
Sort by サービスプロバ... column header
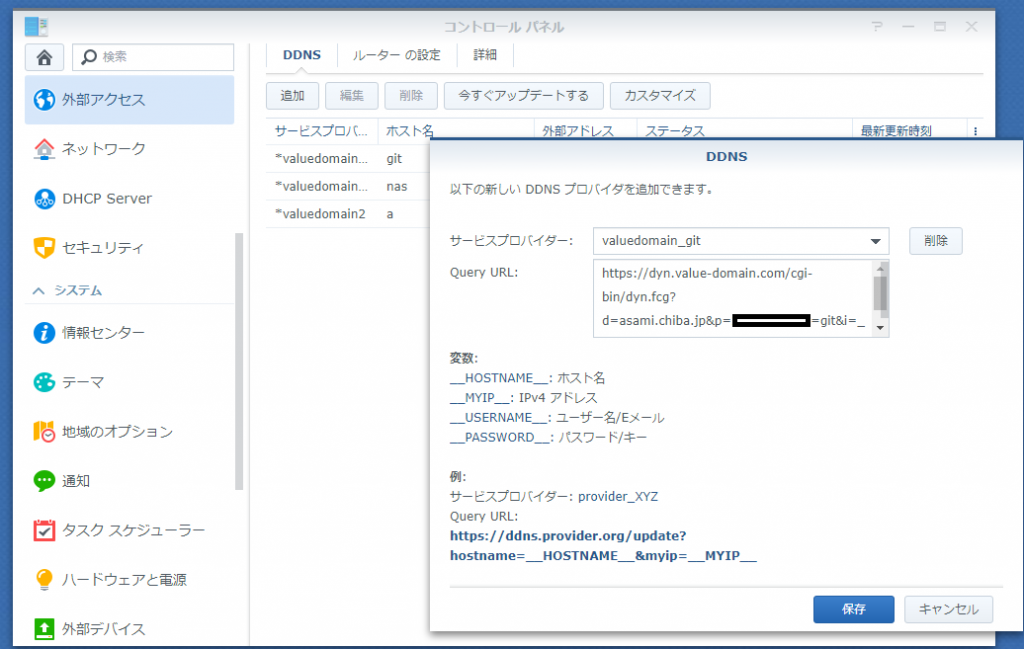click(x=322, y=131)
